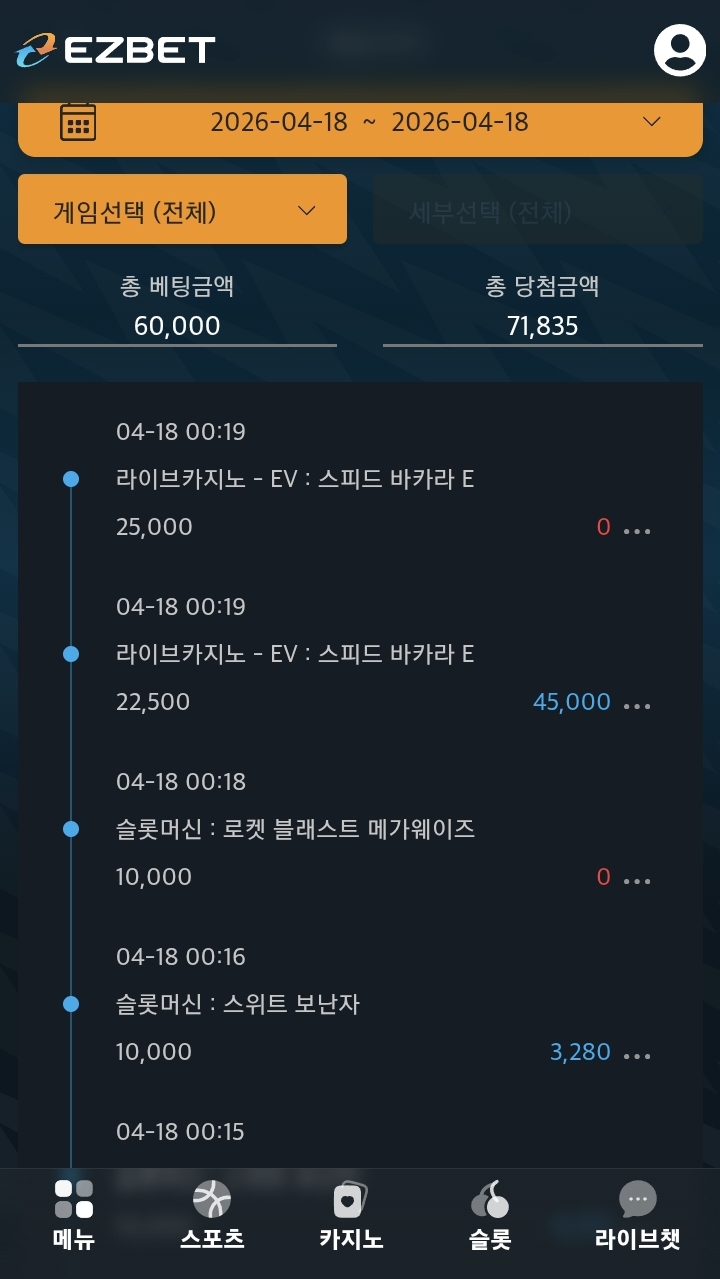Open more options for 25,000 baccarat bet

click(x=637, y=530)
